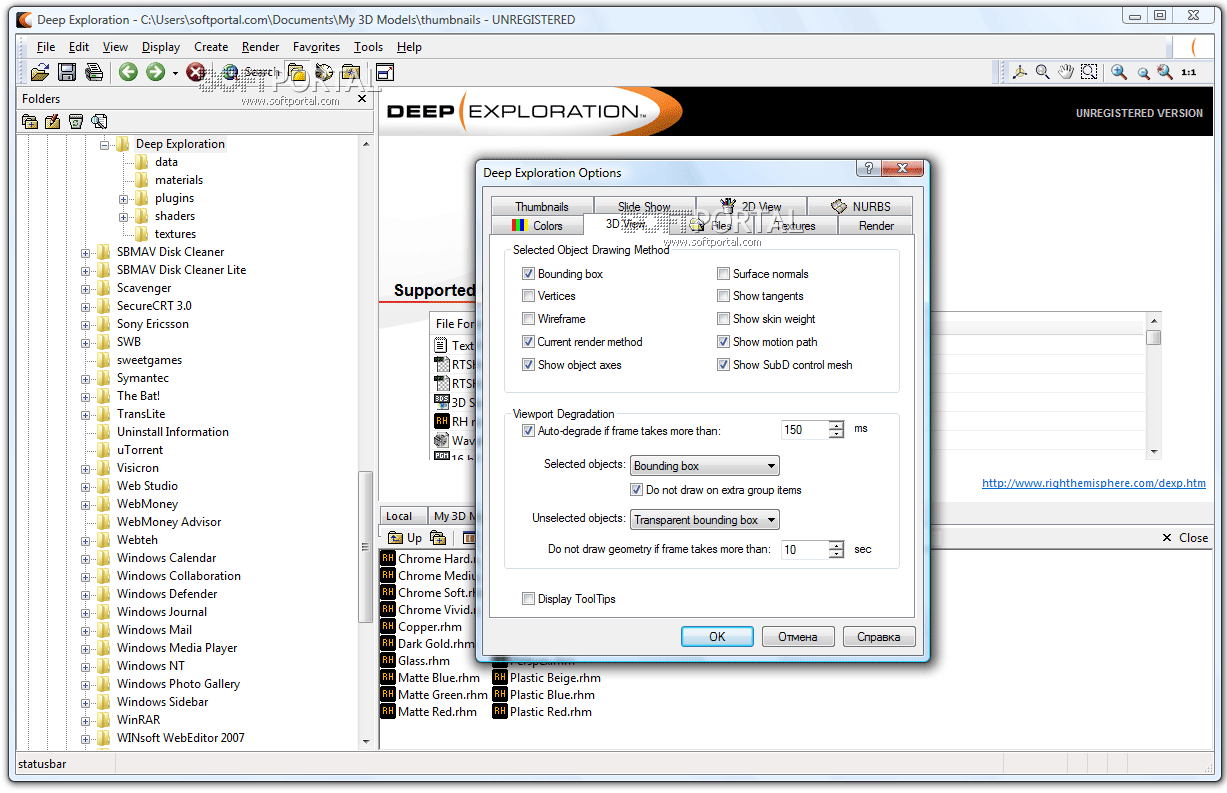Click the Up folder button in file list
Image resolution: width=1227 pixels, height=793 pixels.
(405, 538)
